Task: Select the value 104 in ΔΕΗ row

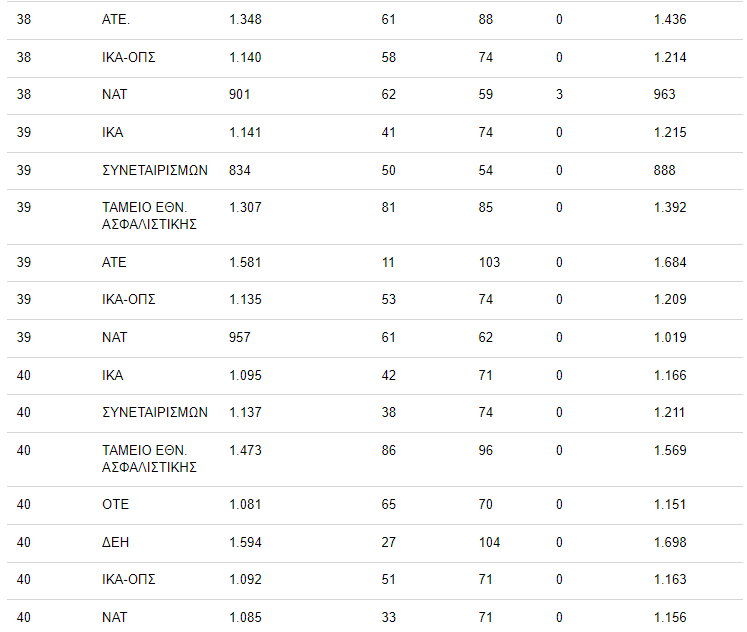Action: 489,543
